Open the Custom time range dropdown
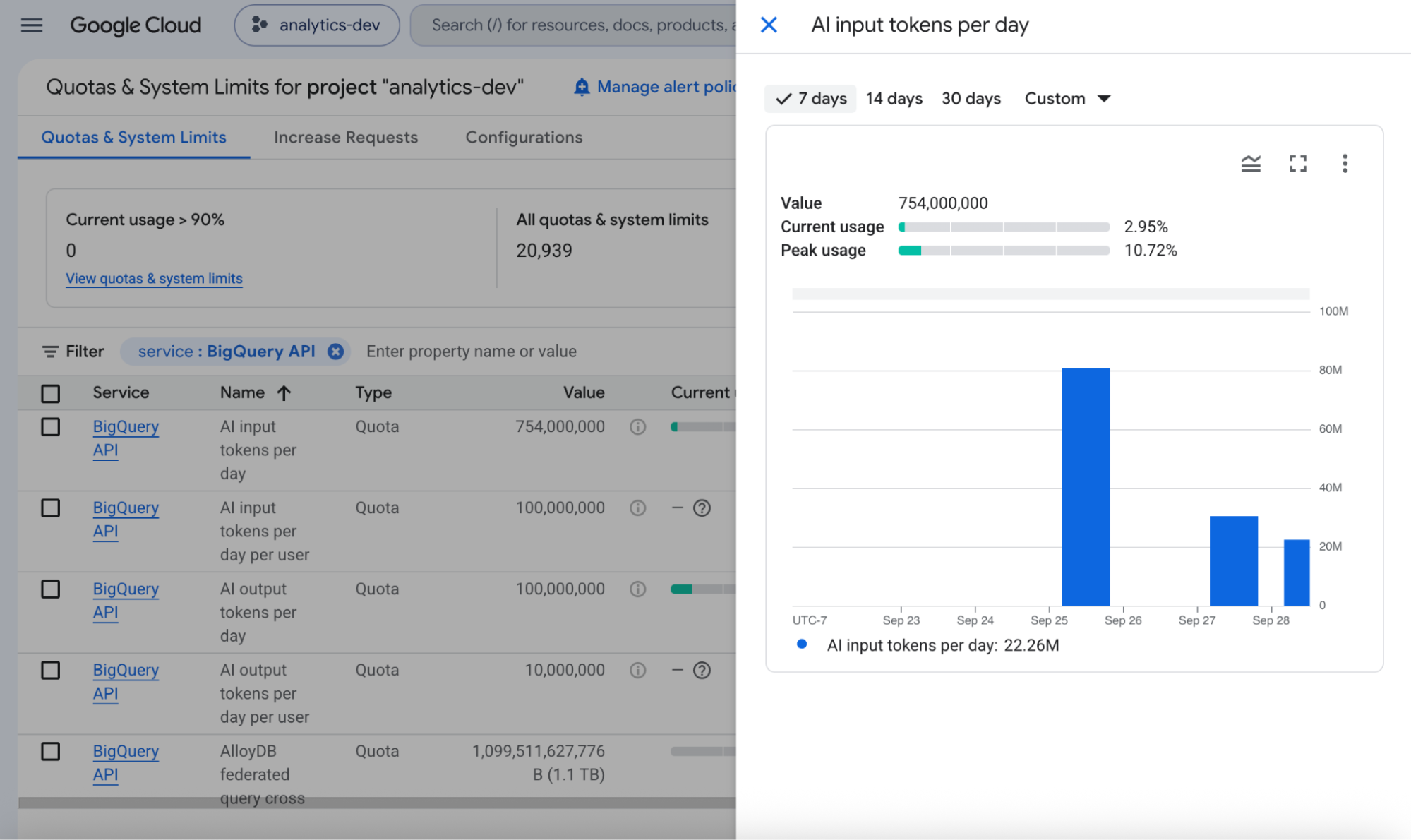Screen dimensions: 1411x840 pos(1067,99)
